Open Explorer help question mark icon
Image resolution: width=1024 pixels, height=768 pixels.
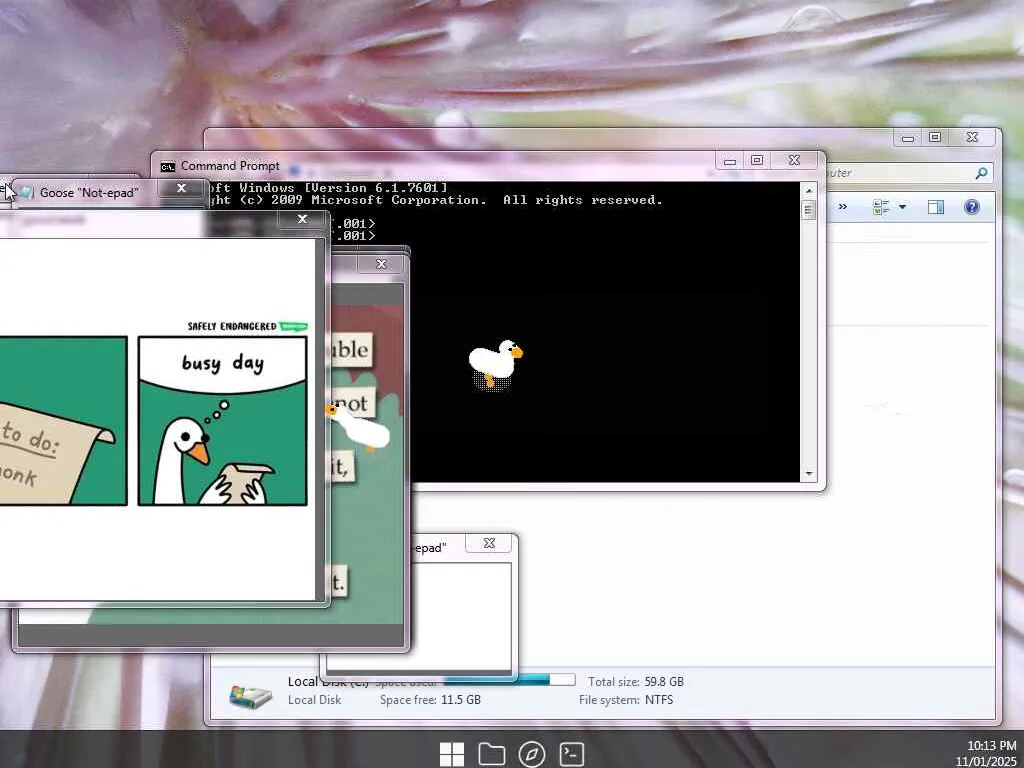[x=972, y=208]
